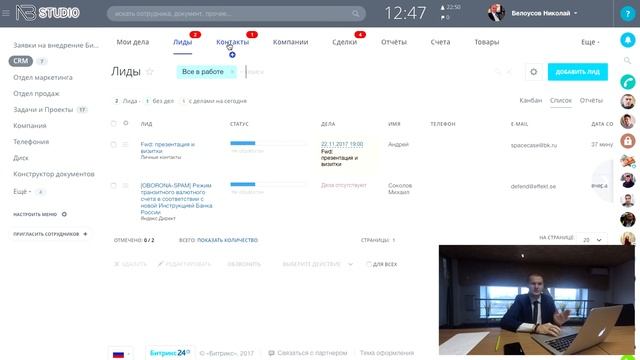
Task: Open the per-page count dropdown
Action: tap(592, 240)
